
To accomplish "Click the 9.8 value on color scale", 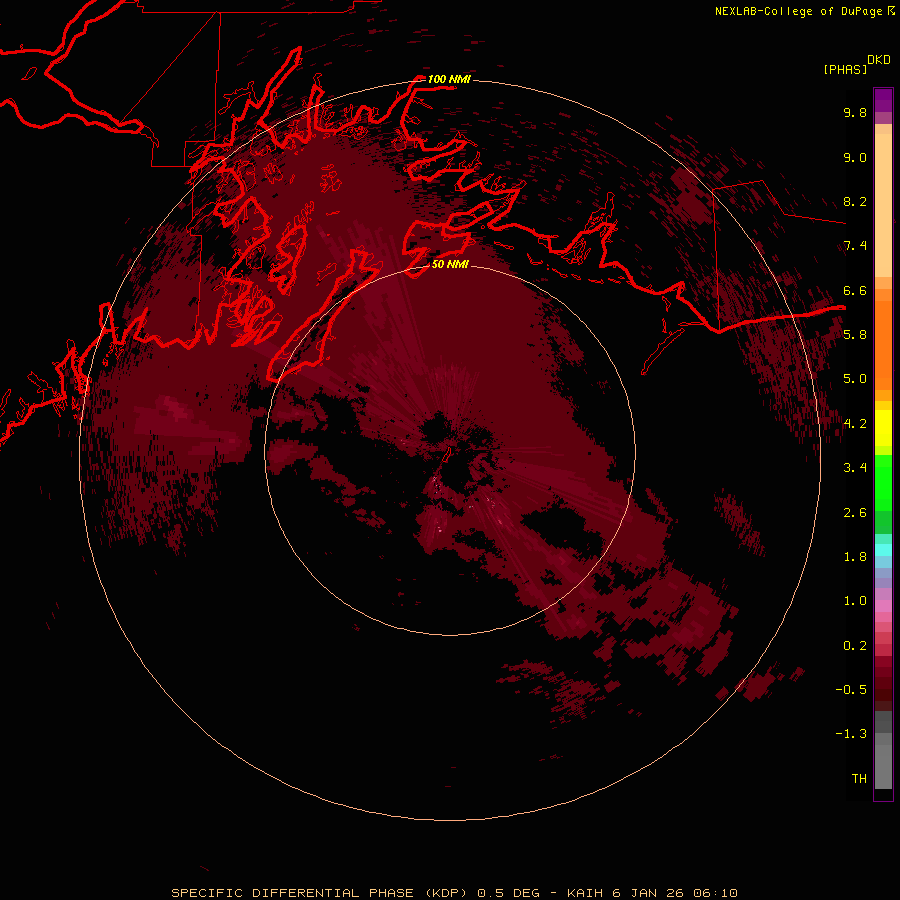I will (x=855, y=112).
